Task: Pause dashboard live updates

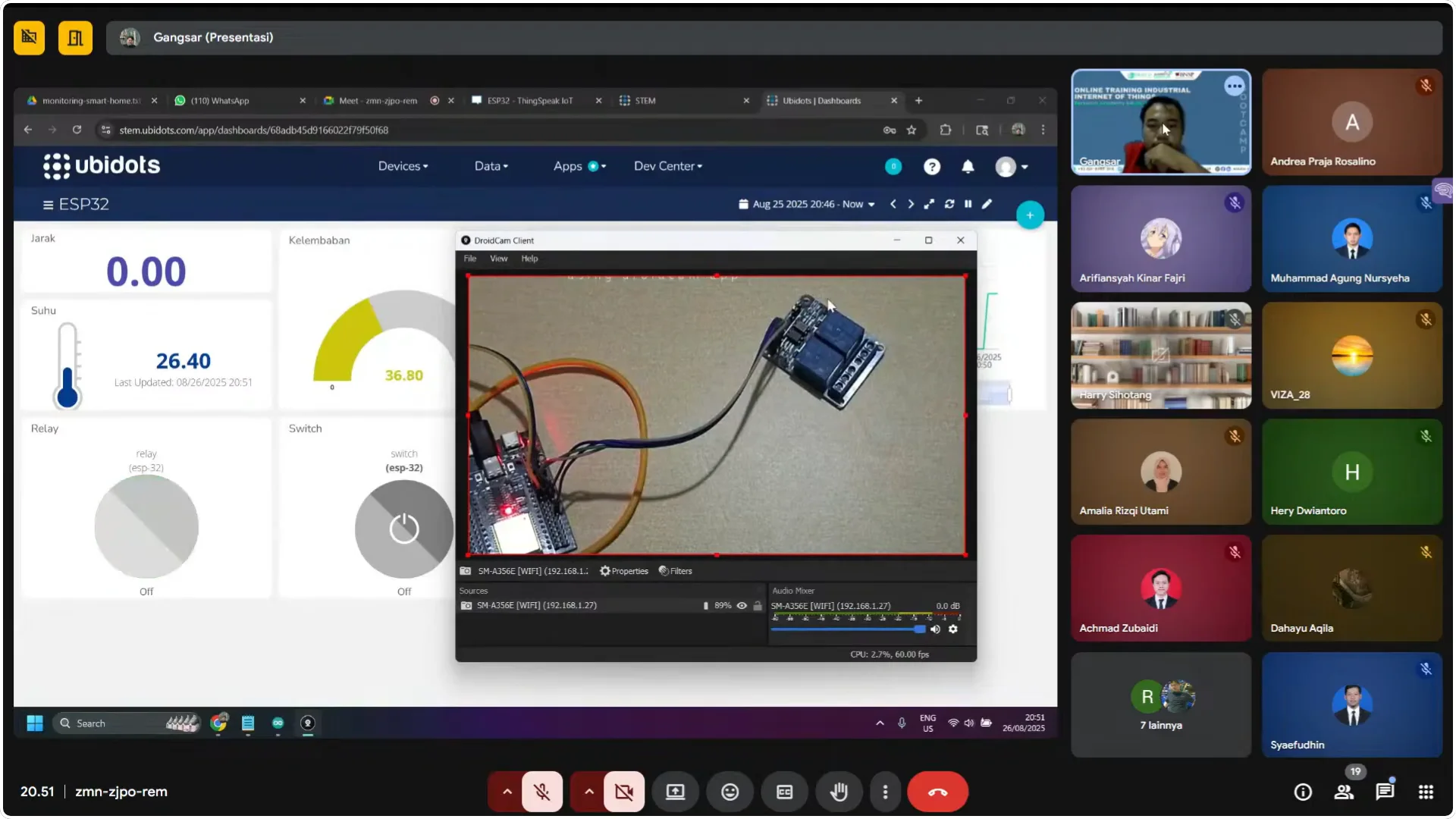Action: coord(968,204)
